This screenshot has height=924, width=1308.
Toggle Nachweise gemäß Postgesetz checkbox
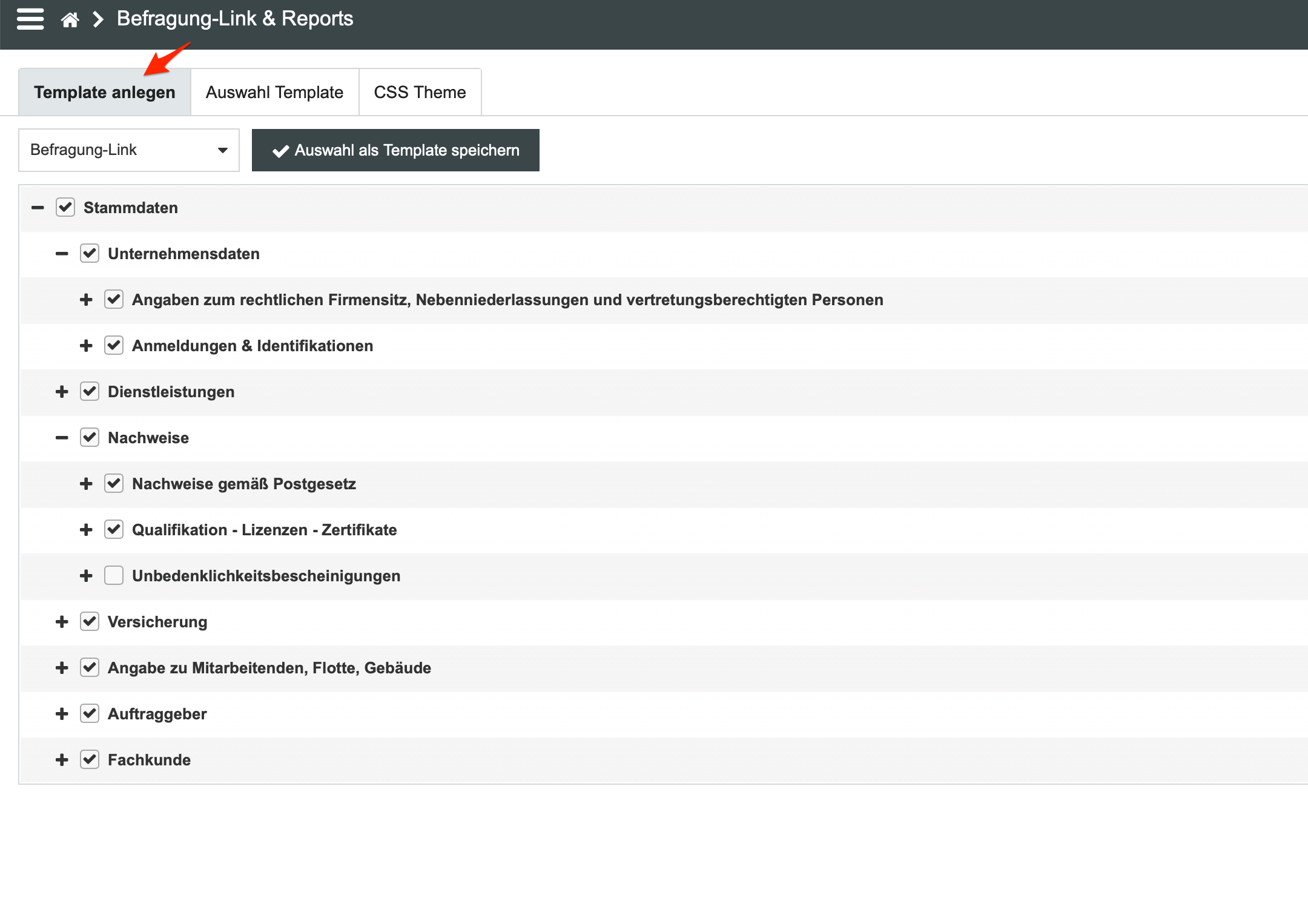[x=114, y=483]
